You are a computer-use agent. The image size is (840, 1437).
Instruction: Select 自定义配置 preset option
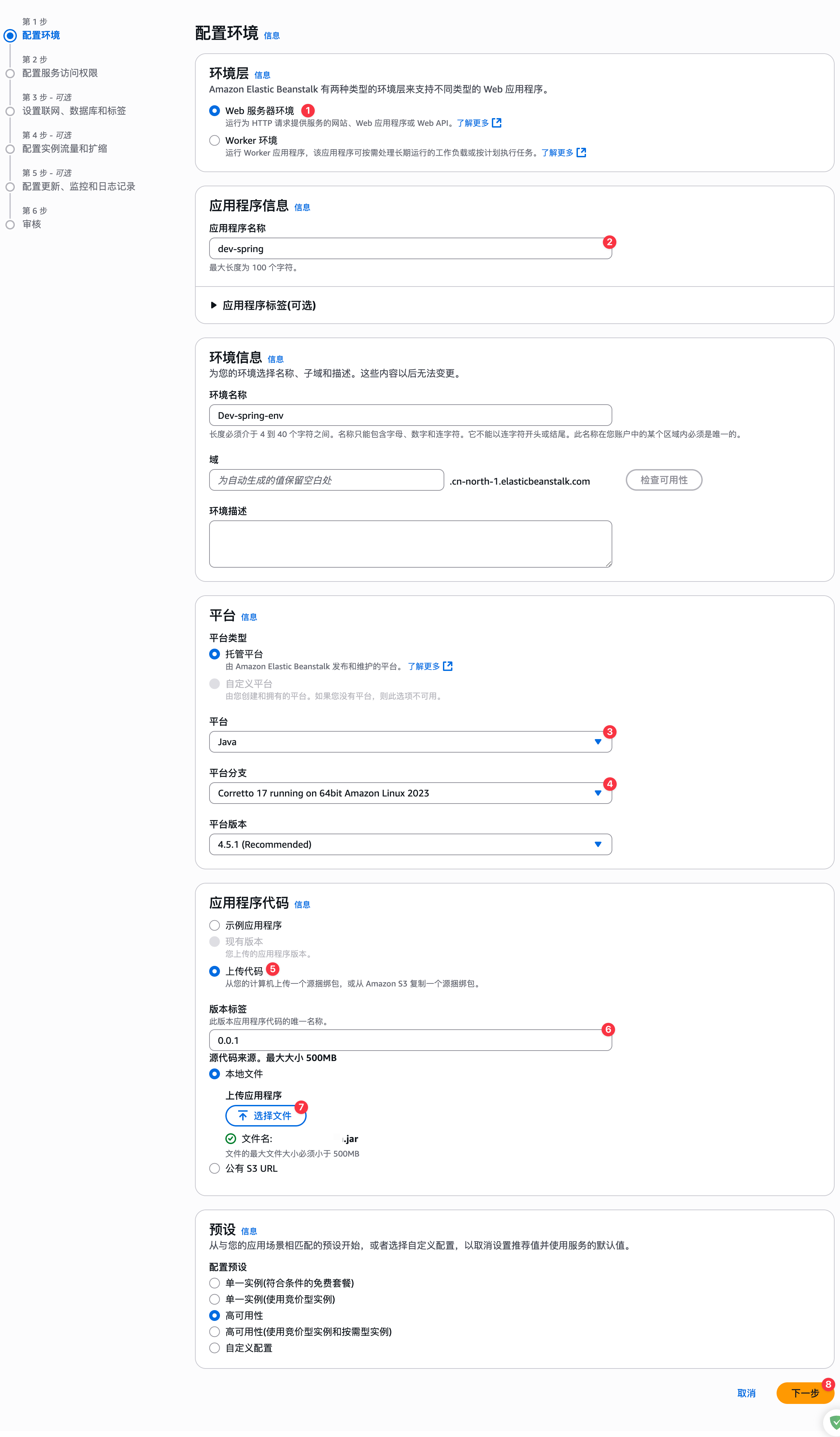point(214,1348)
